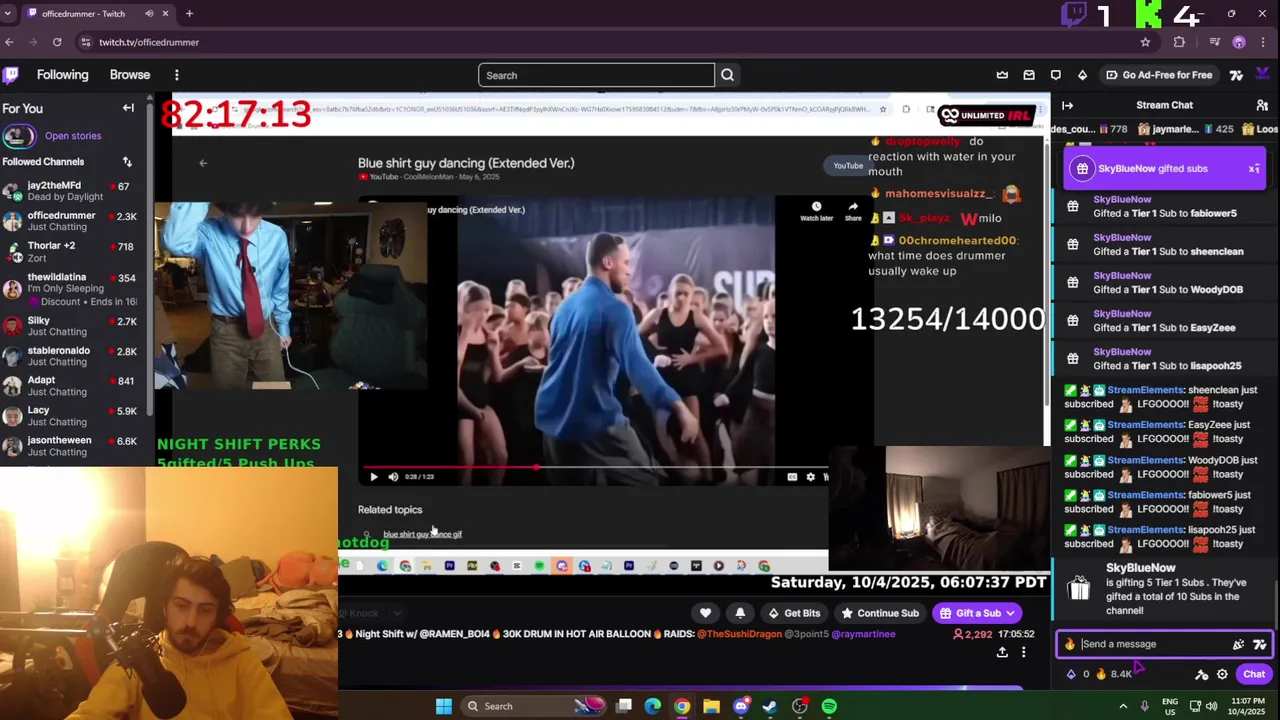This screenshot has height=720, width=1280.
Task: Click Go Ad-Free for Free button
Action: tap(1159, 75)
